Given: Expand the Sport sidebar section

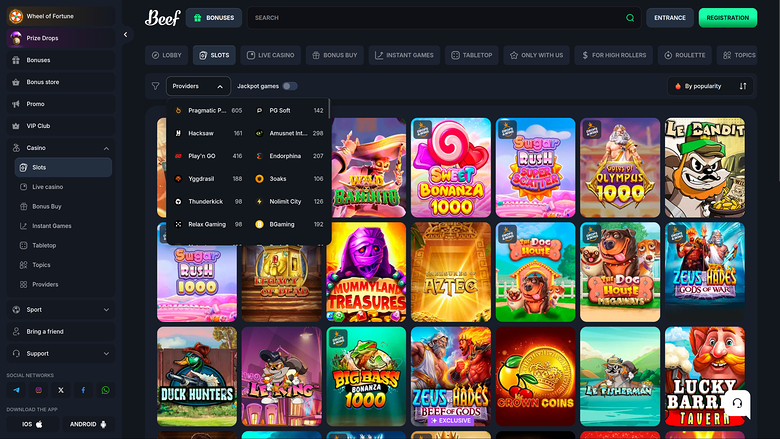Looking at the screenshot, I should coord(106,310).
